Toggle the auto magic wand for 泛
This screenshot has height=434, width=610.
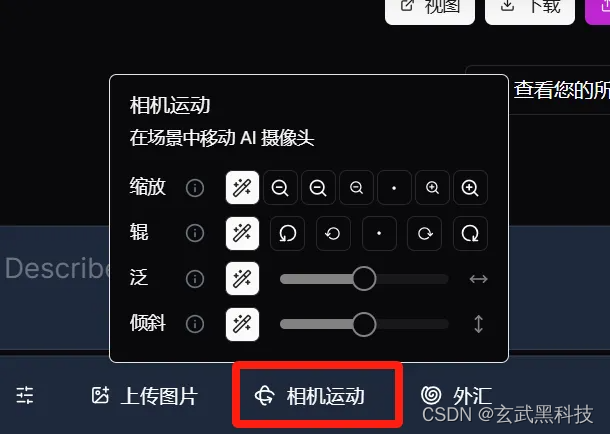[242, 278]
